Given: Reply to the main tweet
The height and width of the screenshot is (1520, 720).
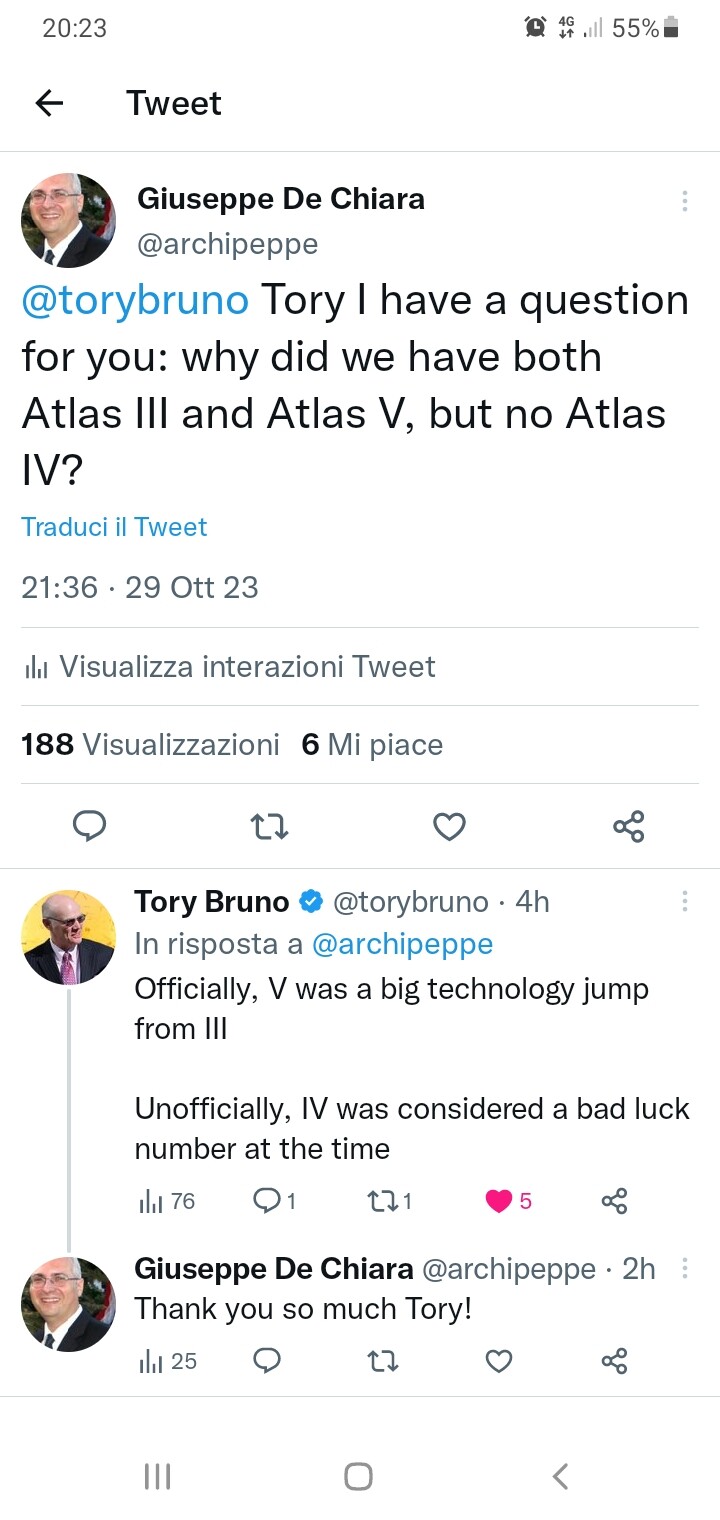Looking at the screenshot, I should [90, 826].
